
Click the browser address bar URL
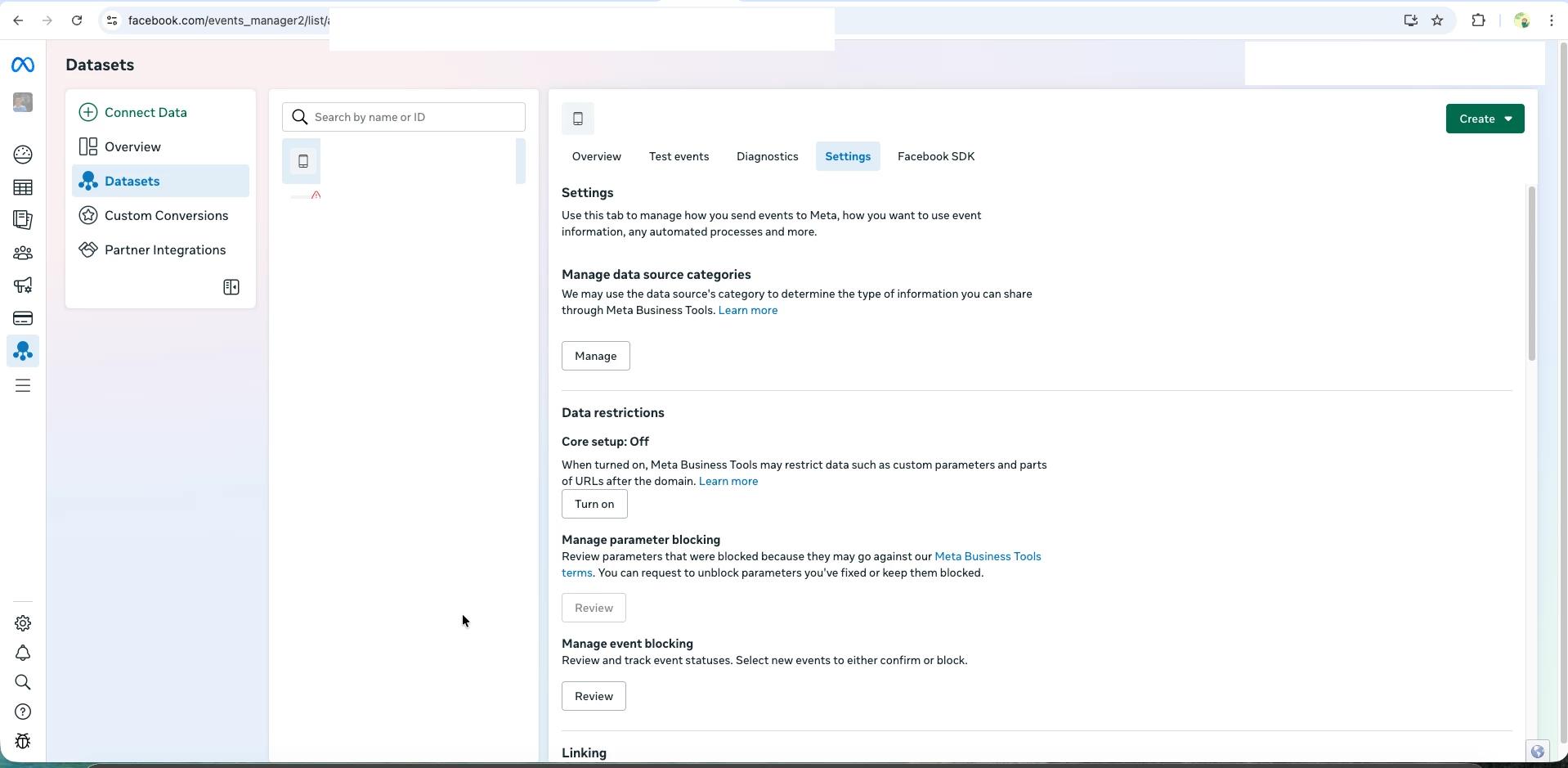pyautogui.click(x=229, y=20)
